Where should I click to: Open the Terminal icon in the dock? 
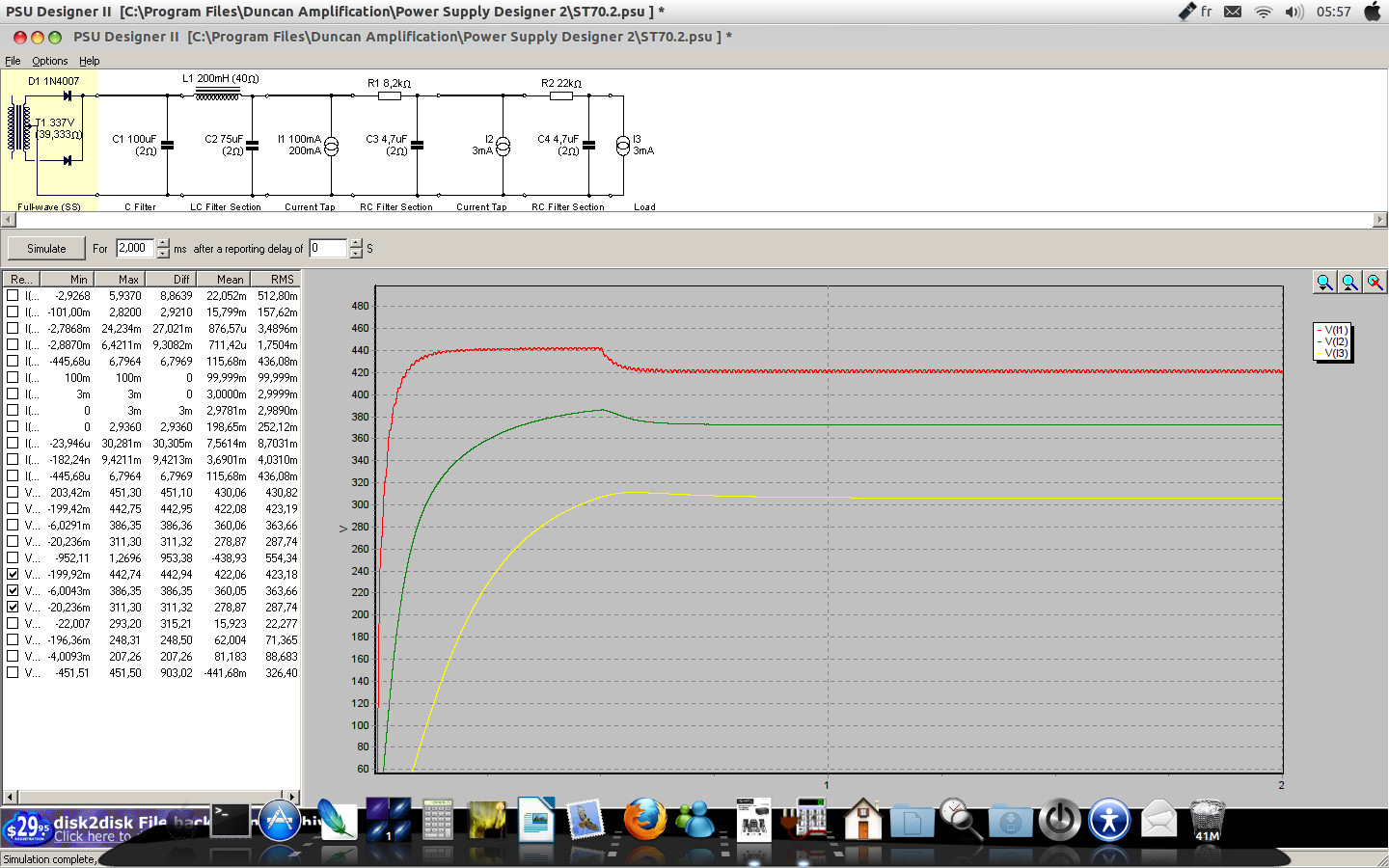(x=231, y=821)
